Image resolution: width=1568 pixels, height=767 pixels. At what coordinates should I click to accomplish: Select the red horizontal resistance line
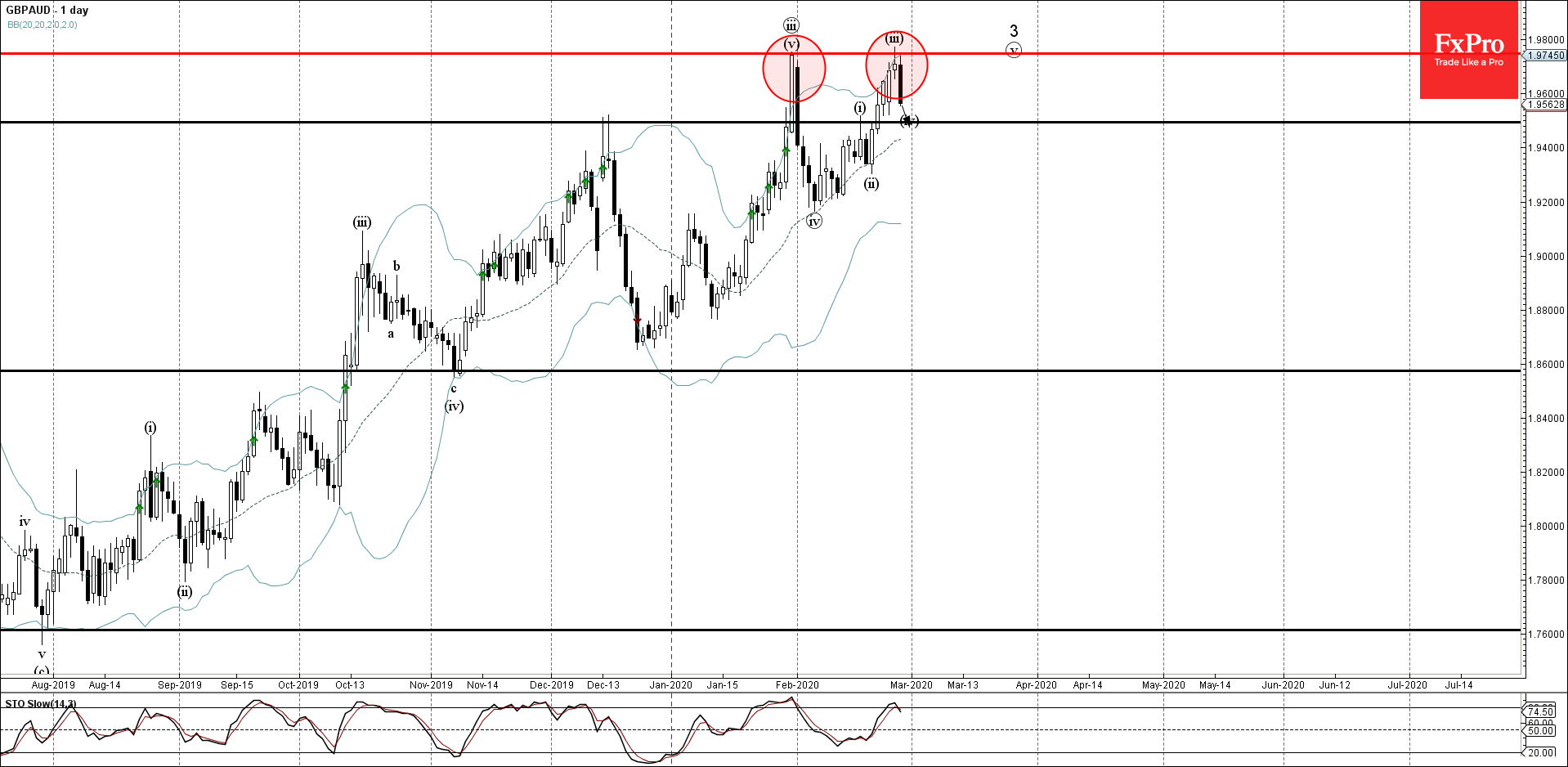491,53
